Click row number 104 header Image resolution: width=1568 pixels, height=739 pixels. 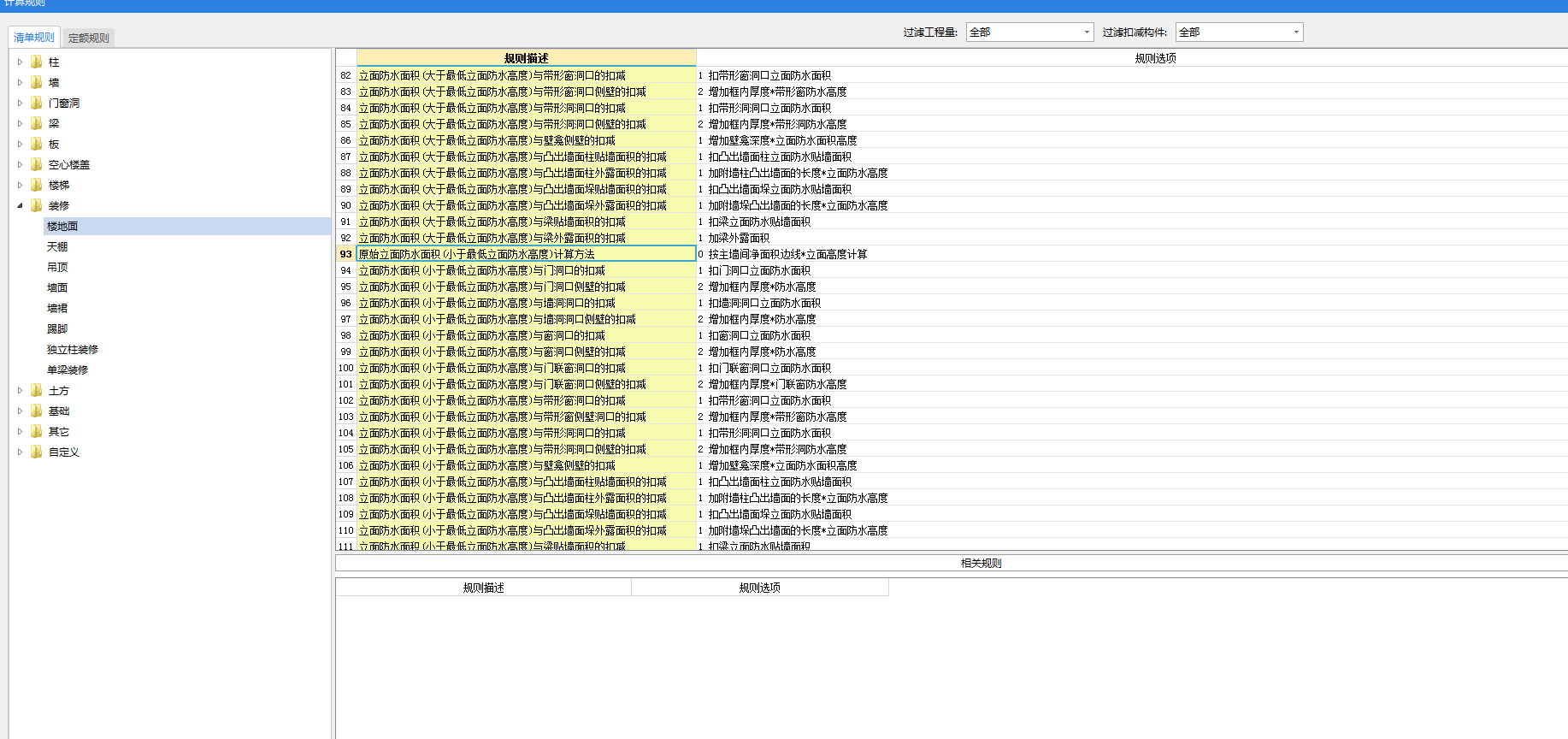(345, 433)
